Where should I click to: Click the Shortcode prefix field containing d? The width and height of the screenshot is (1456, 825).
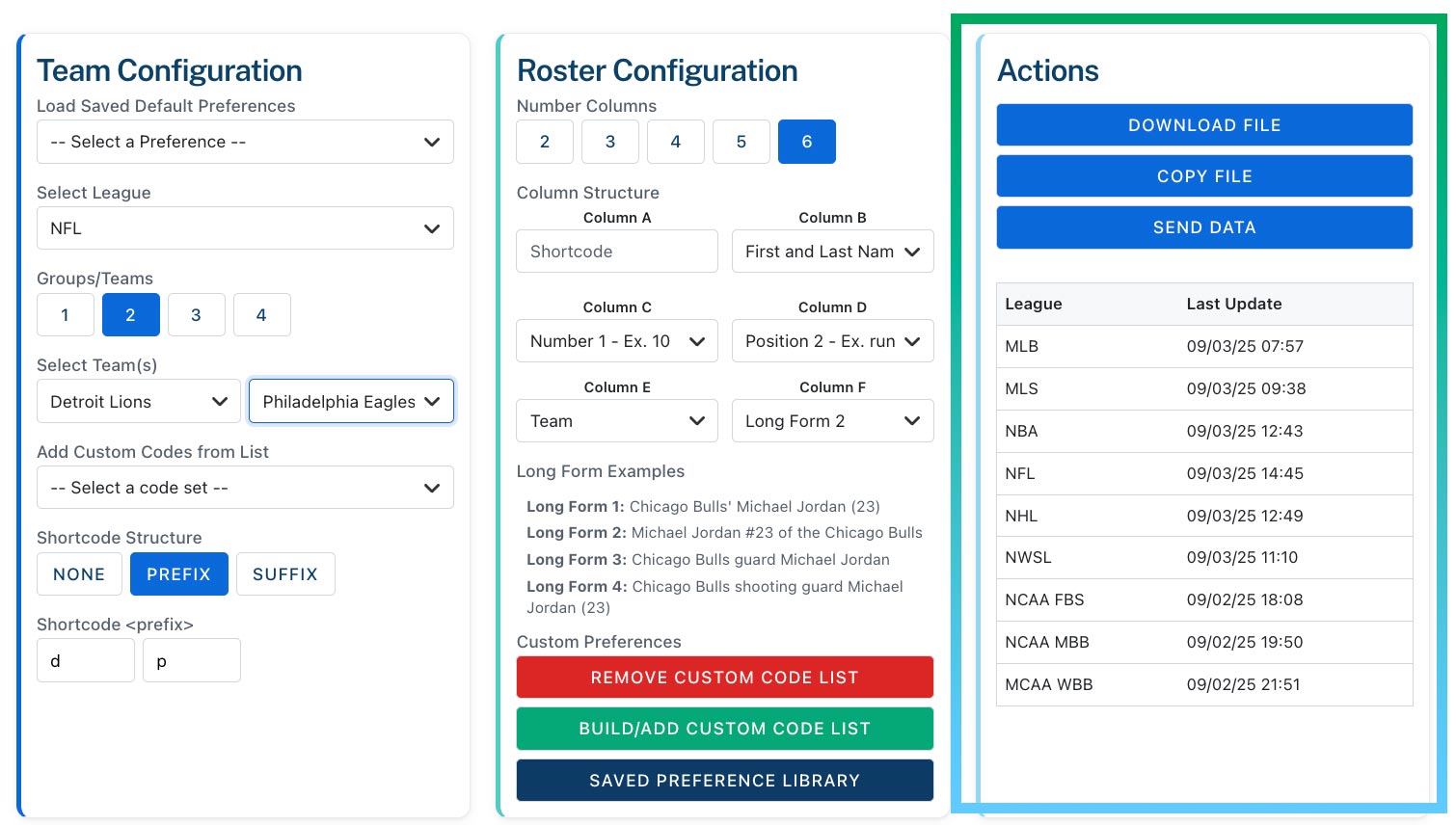coord(85,659)
